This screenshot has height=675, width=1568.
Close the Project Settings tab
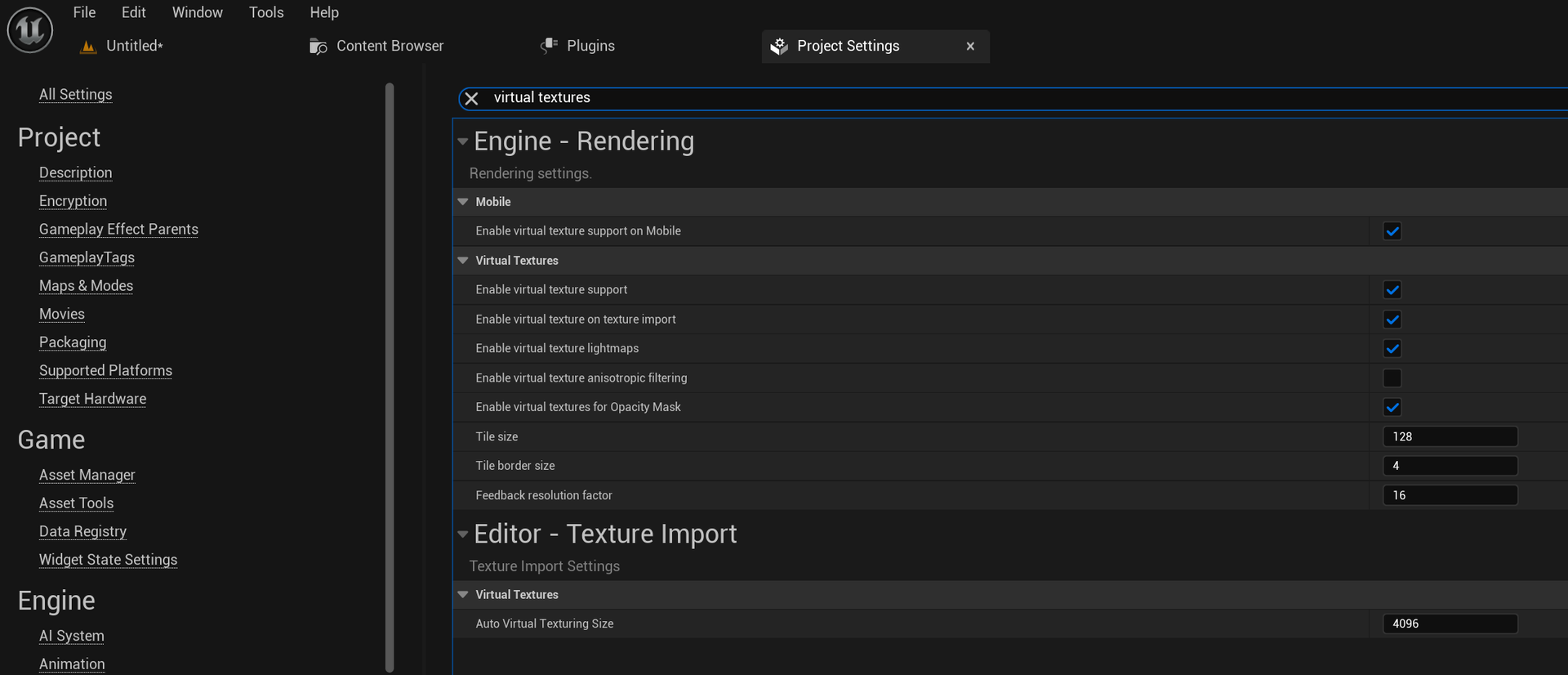970,47
